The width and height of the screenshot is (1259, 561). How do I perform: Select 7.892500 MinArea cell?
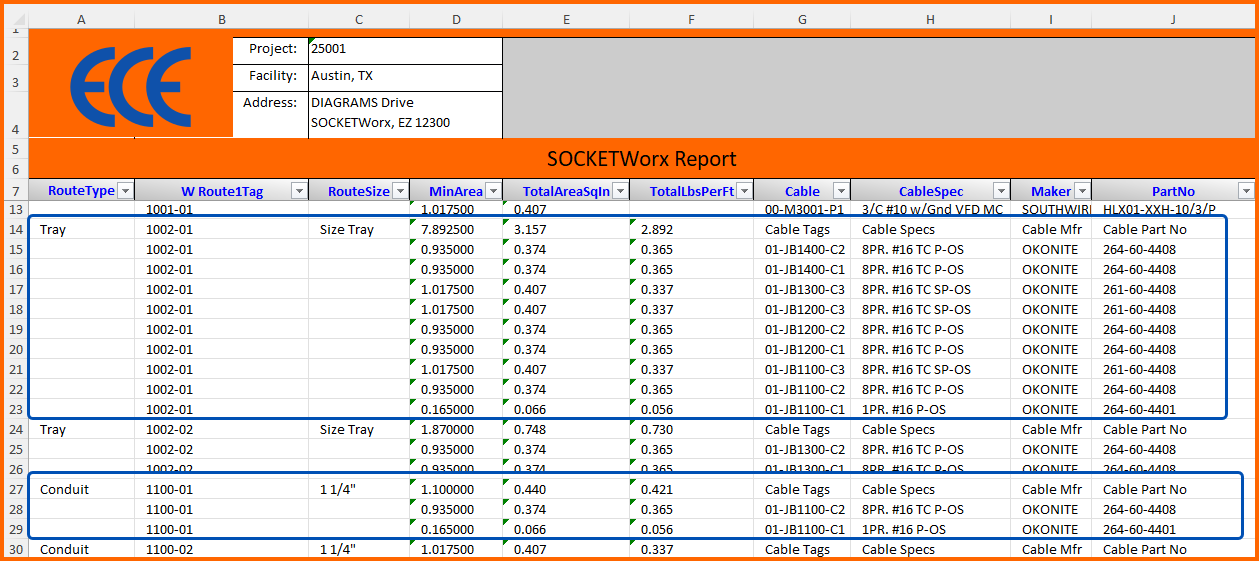pos(456,230)
